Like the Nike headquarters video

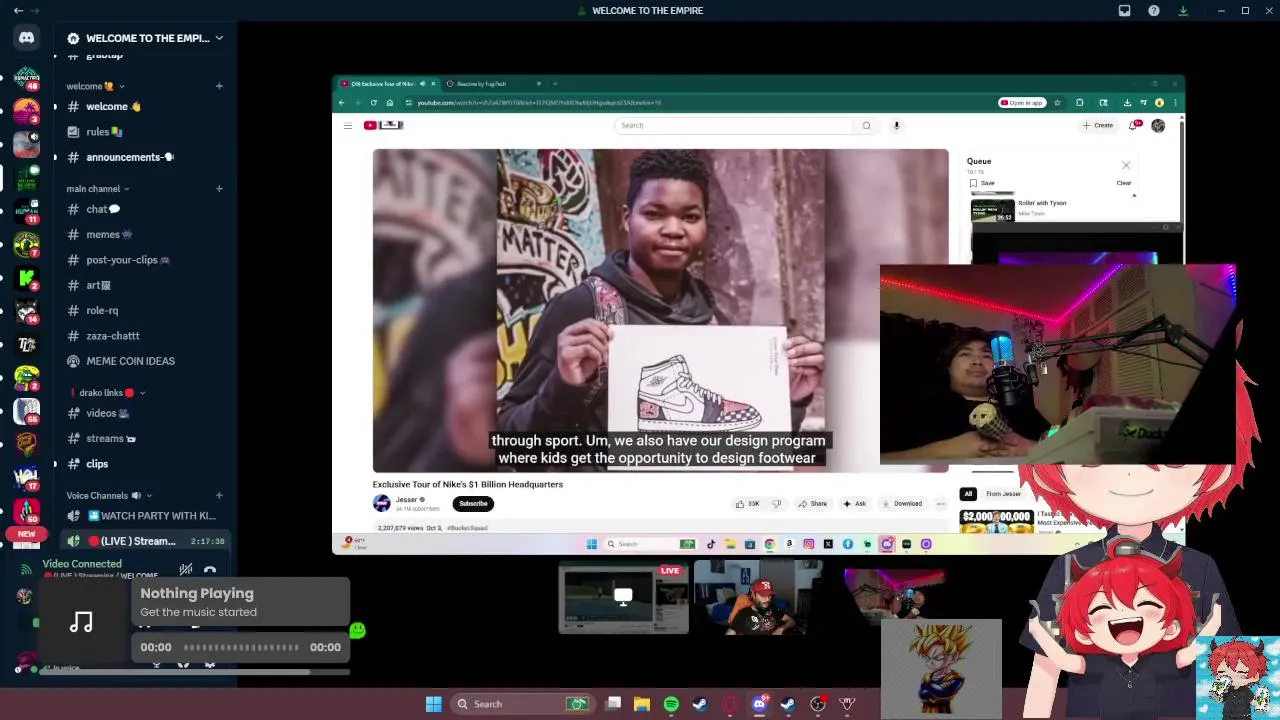coord(747,504)
